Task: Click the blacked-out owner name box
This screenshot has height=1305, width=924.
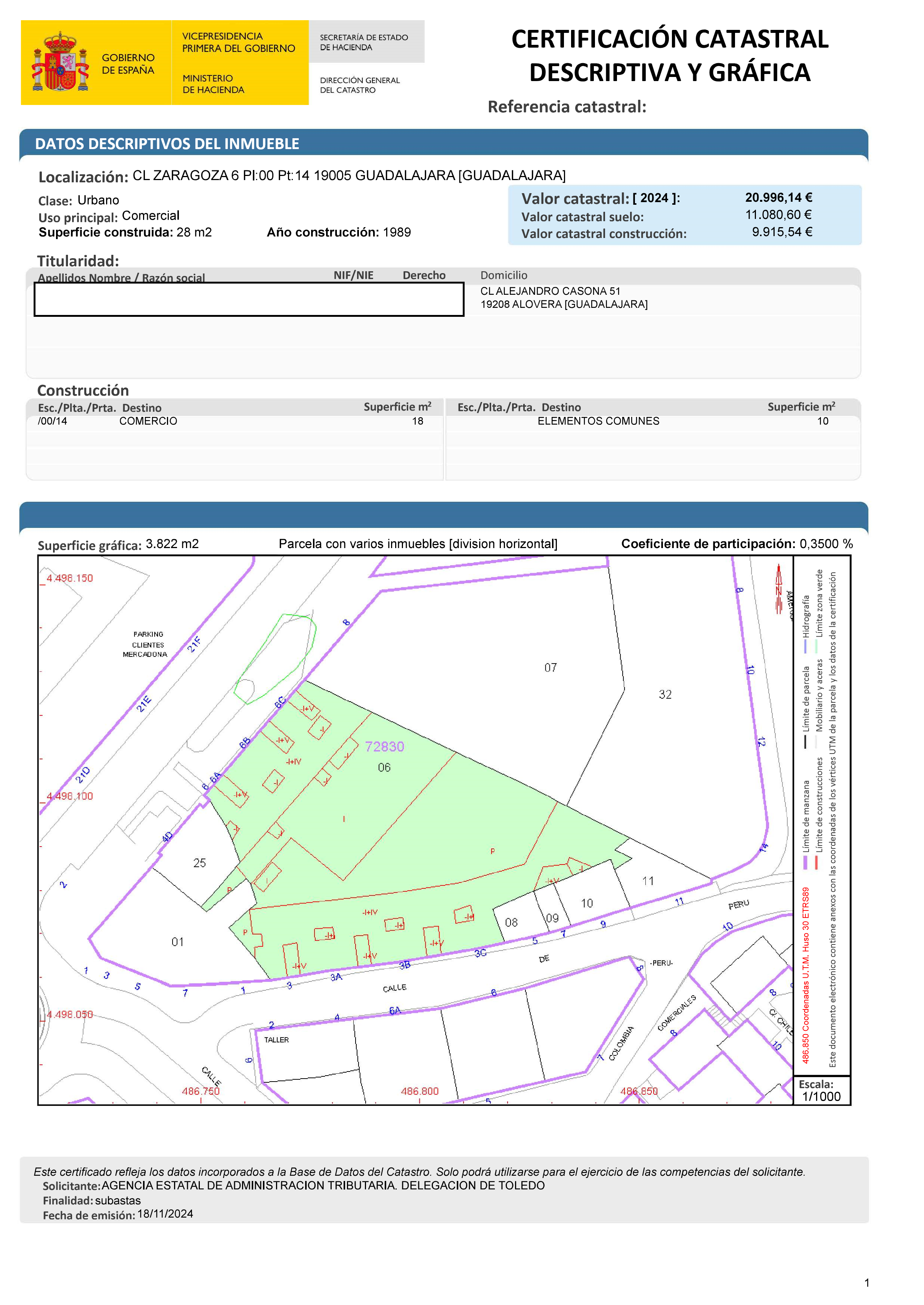Action: click(x=249, y=299)
